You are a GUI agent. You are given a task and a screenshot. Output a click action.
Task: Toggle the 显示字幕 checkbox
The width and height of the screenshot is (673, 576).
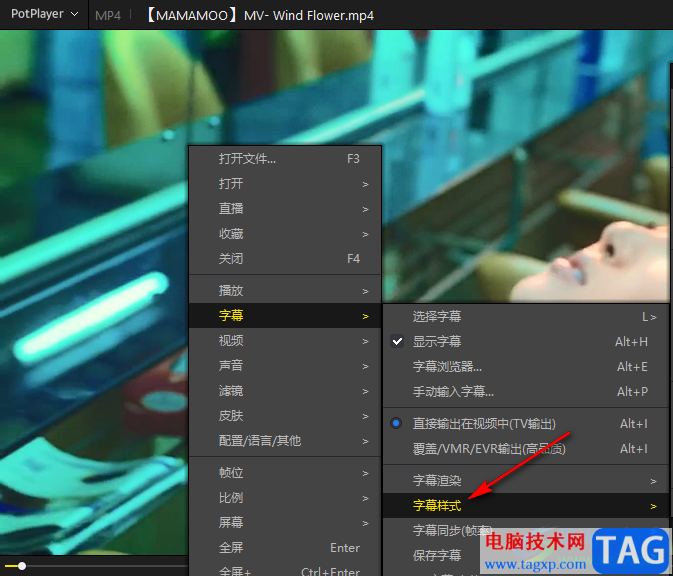tap(397, 342)
